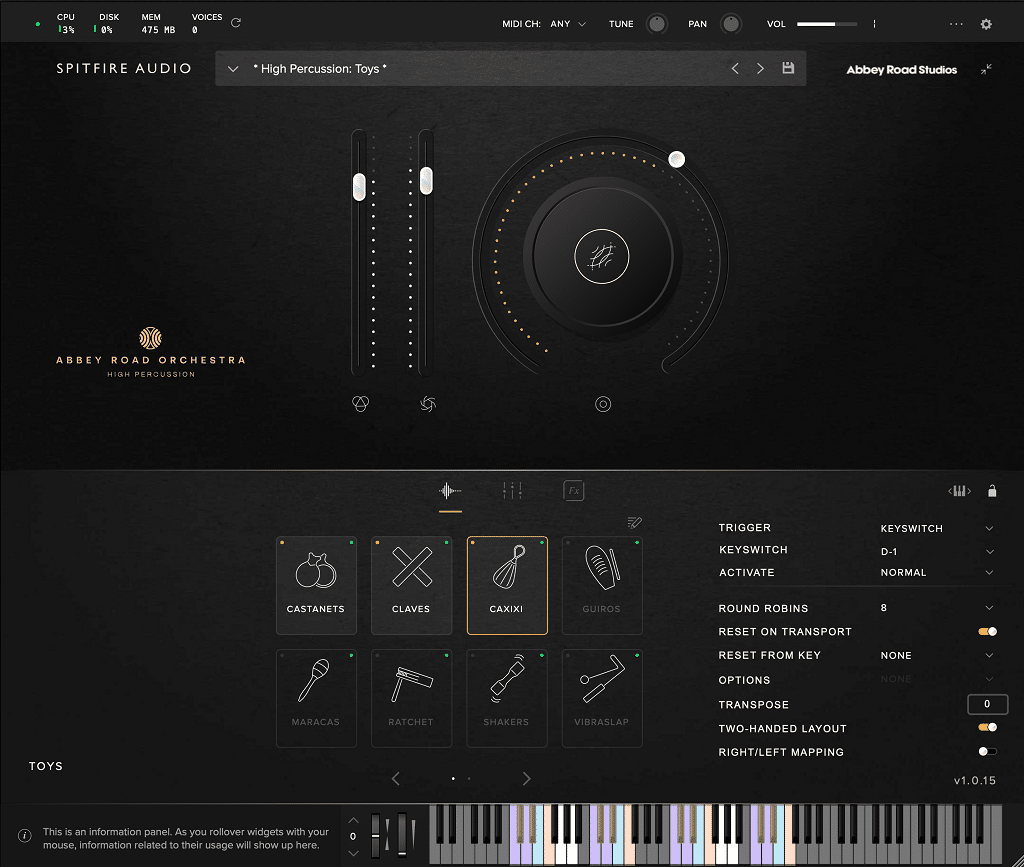
Task: Go to the previous preset
Action: click(x=735, y=69)
